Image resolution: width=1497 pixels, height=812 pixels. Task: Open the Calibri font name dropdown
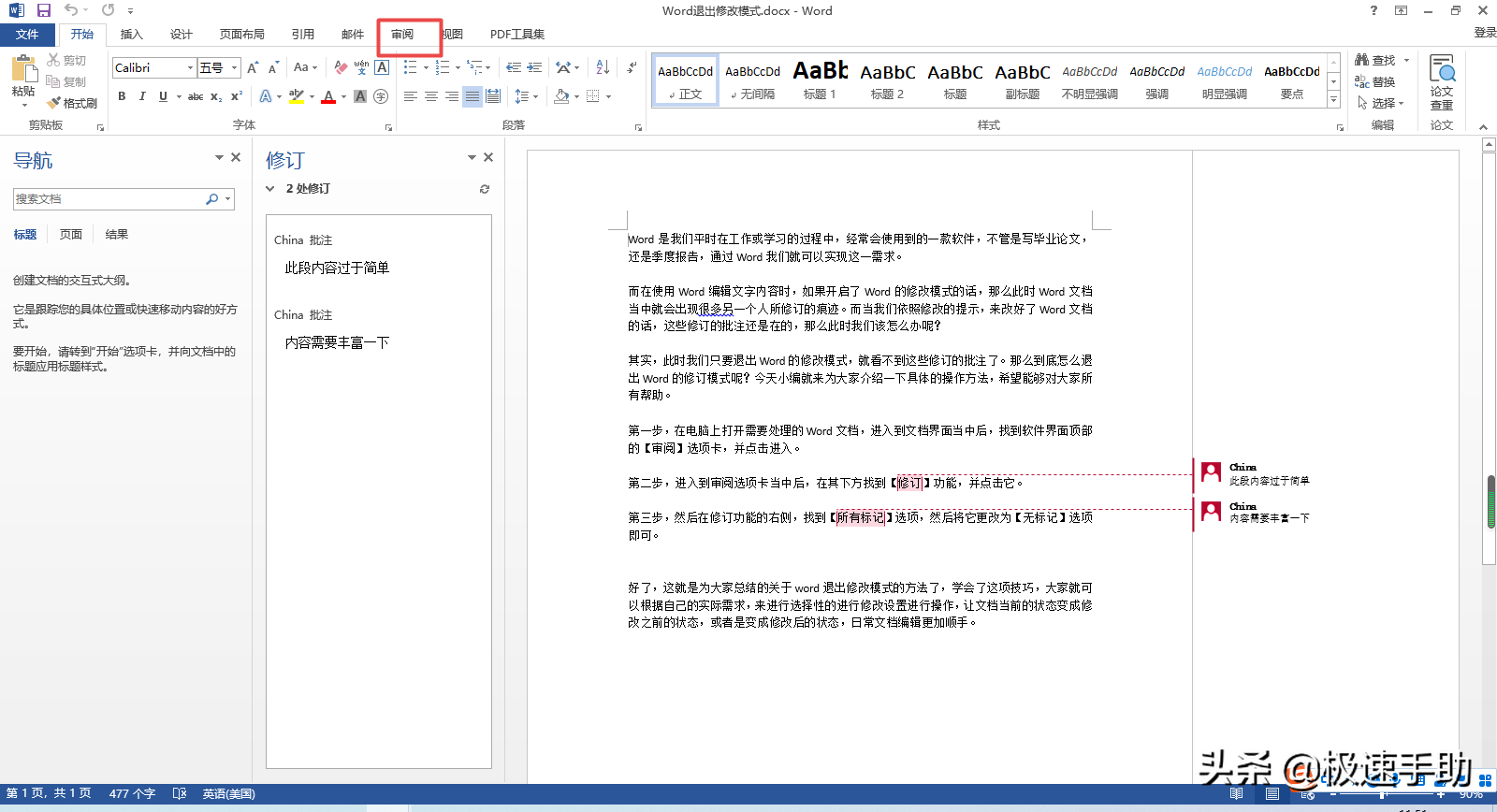[x=190, y=67]
